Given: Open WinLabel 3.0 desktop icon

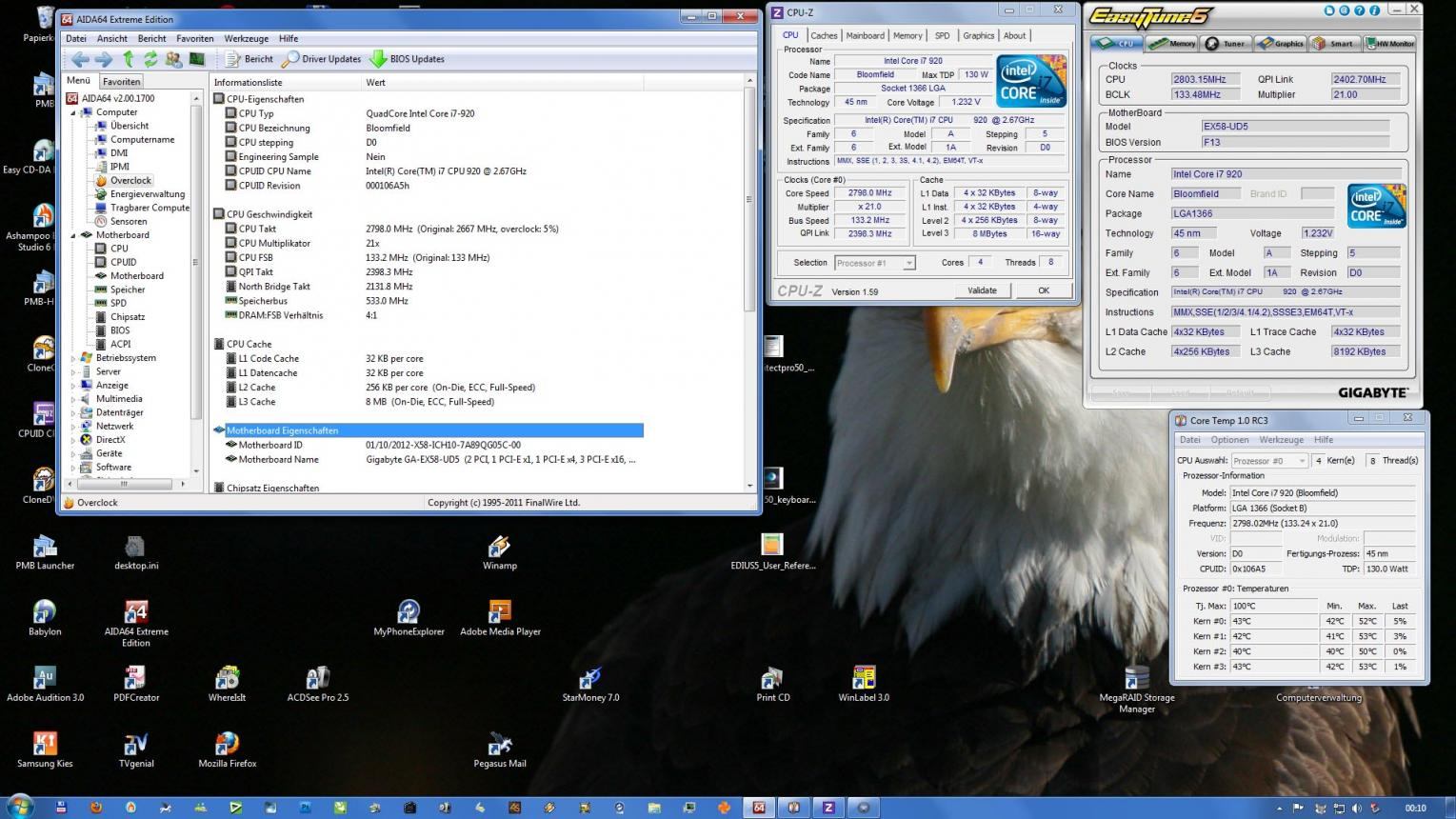Looking at the screenshot, I should pos(864,684).
